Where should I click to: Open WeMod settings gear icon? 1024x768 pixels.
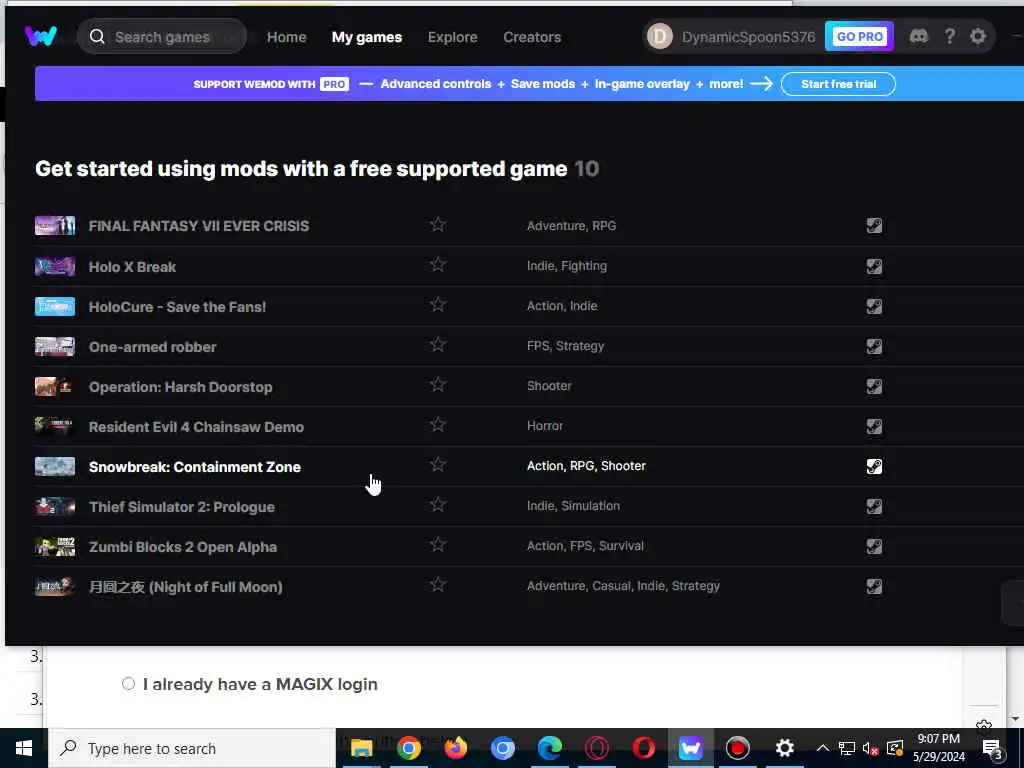click(x=978, y=36)
